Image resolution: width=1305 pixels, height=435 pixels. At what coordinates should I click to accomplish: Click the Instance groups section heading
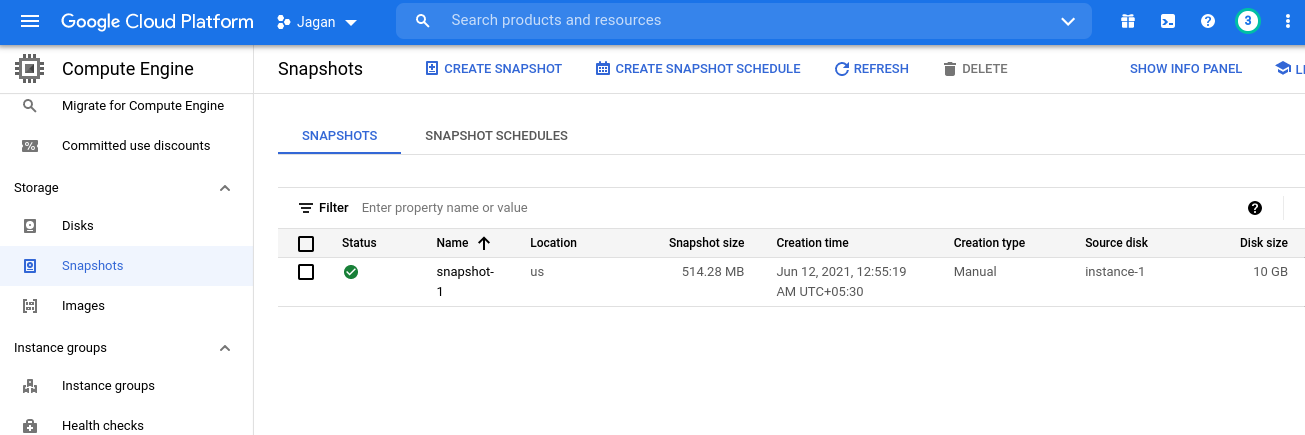click(60, 348)
